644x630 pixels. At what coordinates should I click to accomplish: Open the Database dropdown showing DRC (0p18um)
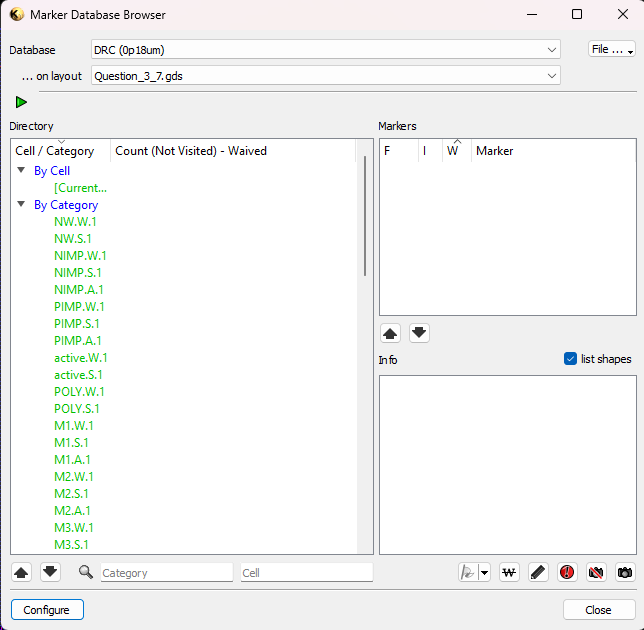[x=326, y=50]
